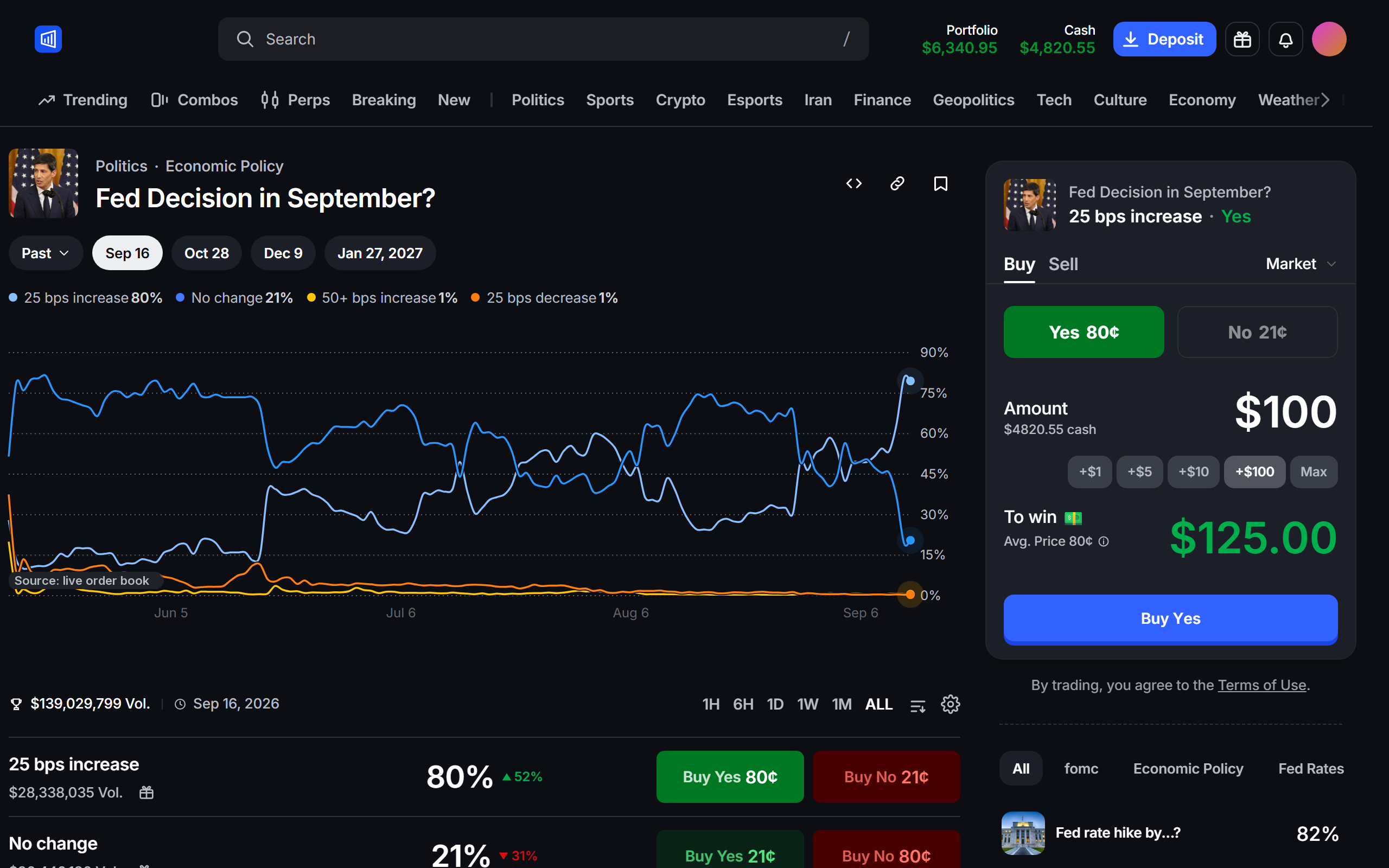This screenshot has width=1389, height=868.
Task: Click the Avg. Price info icon
Action: click(1103, 541)
